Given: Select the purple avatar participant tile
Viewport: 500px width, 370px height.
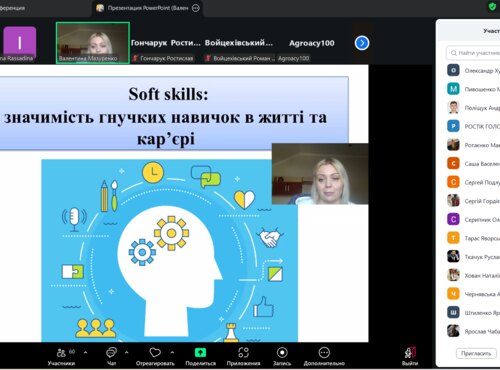Looking at the screenshot, I should [19, 44].
